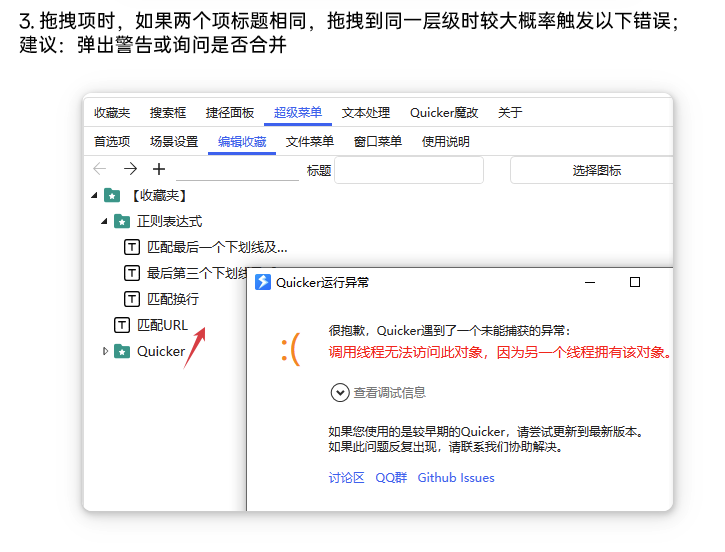Click Quicker logo in error dialog title
This screenshot has height=552, width=725.
click(263, 282)
